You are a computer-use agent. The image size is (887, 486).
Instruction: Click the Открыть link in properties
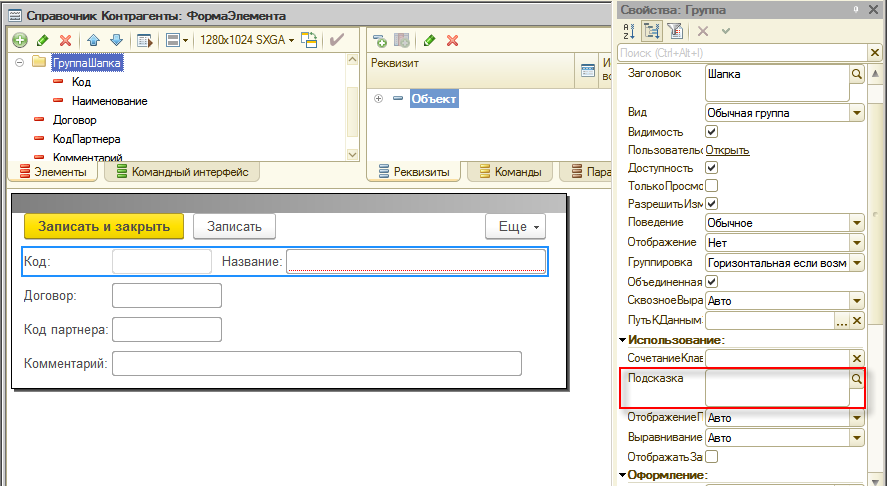(727, 150)
